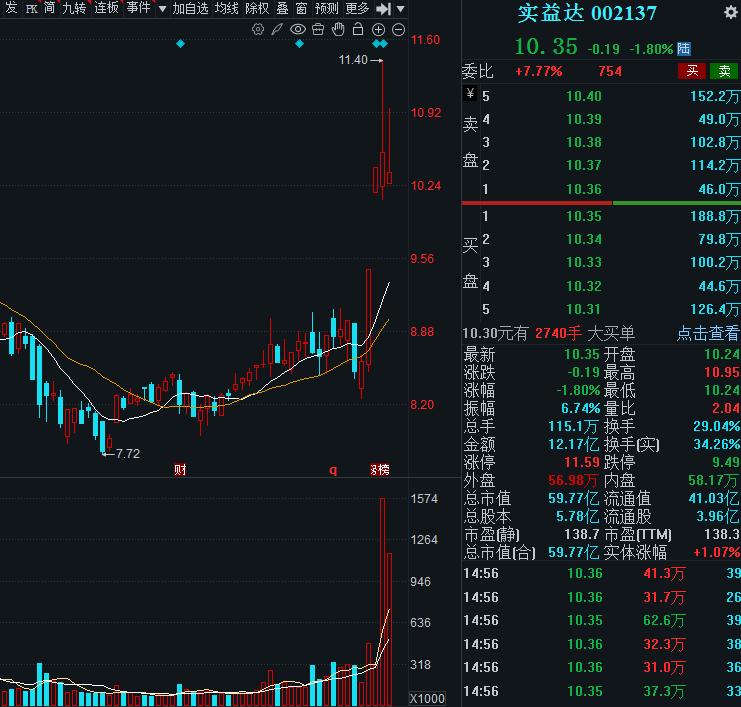Toggle 除权 ex-rights adjustment
The image size is (741, 707).
click(x=257, y=8)
